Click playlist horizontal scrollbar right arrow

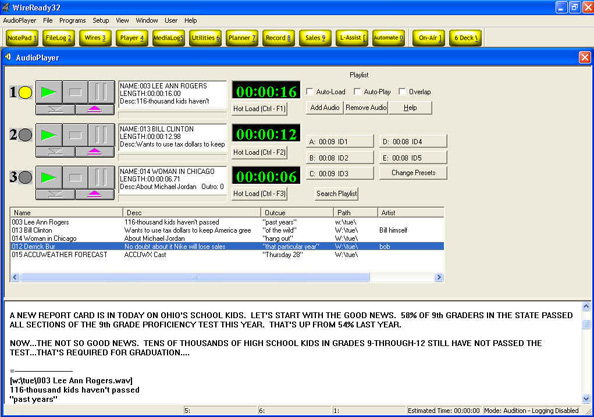click(439, 277)
